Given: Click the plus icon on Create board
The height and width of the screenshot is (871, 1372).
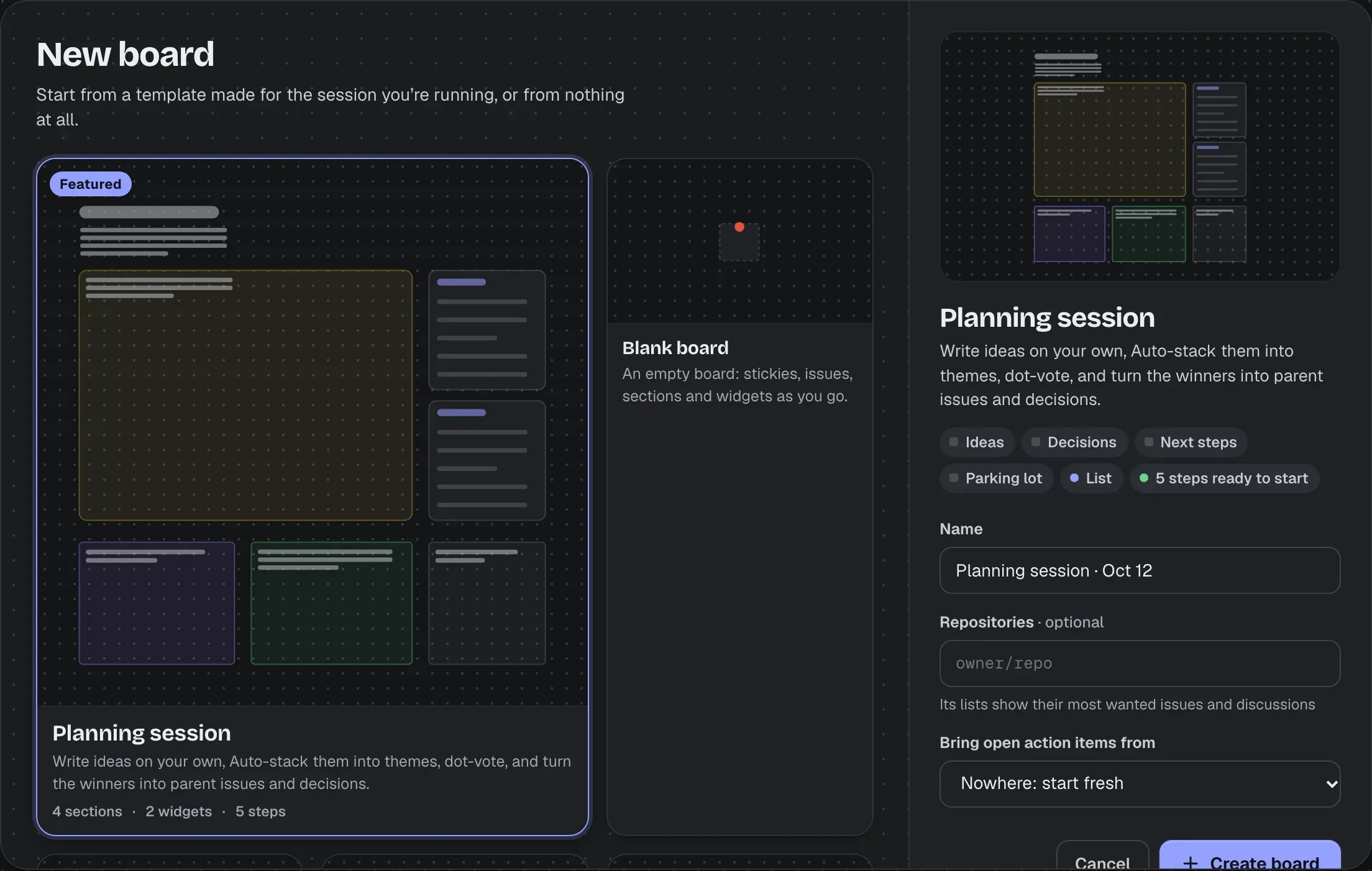Looking at the screenshot, I should [1190, 863].
